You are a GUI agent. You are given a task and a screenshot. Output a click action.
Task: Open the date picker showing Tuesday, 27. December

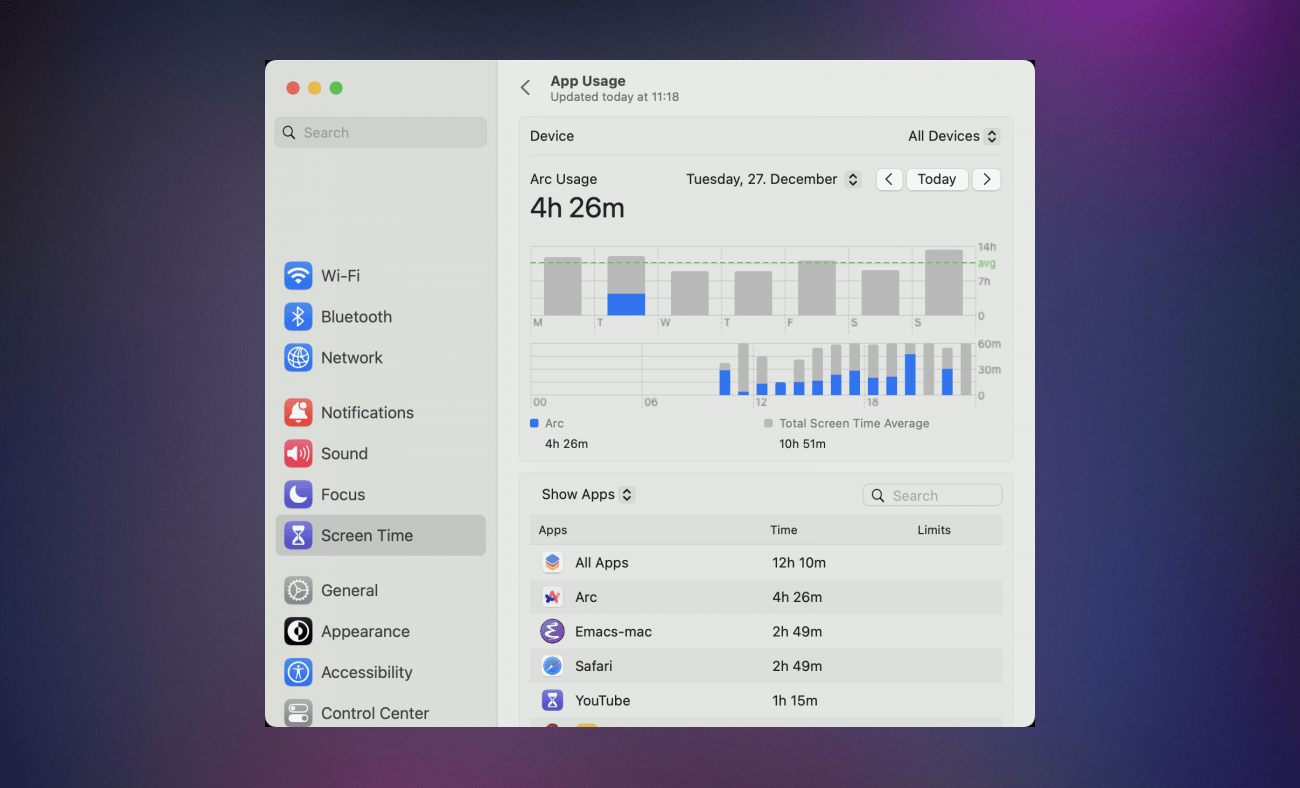pos(772,179)
